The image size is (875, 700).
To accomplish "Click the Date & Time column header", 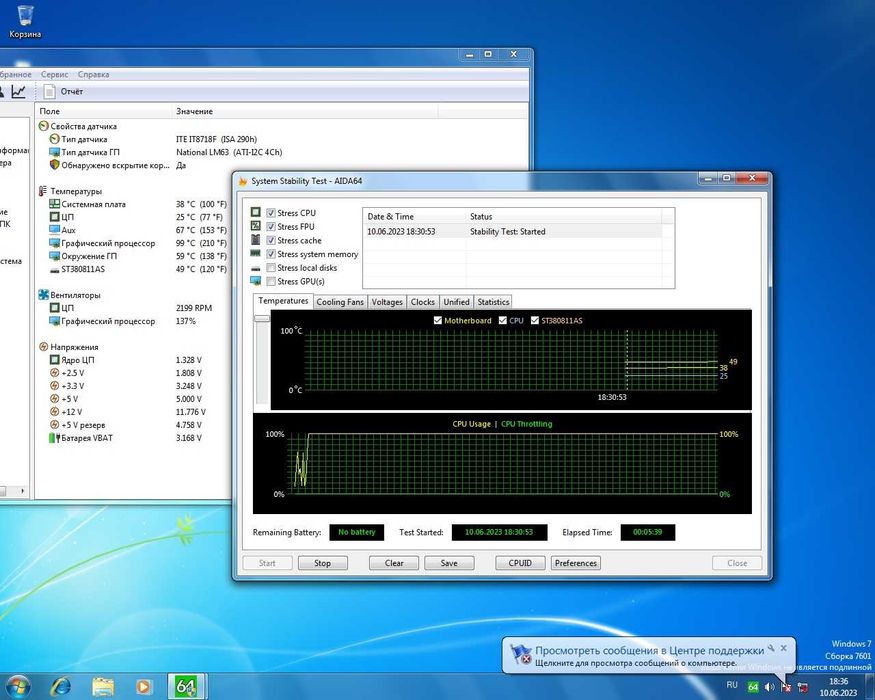I will point(415,217).
